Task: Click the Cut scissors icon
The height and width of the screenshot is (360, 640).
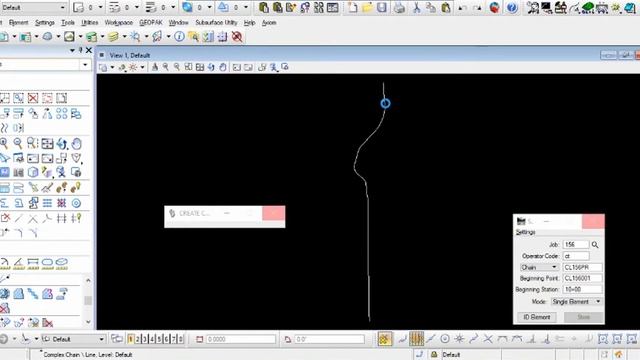Action: coord(416,7)
